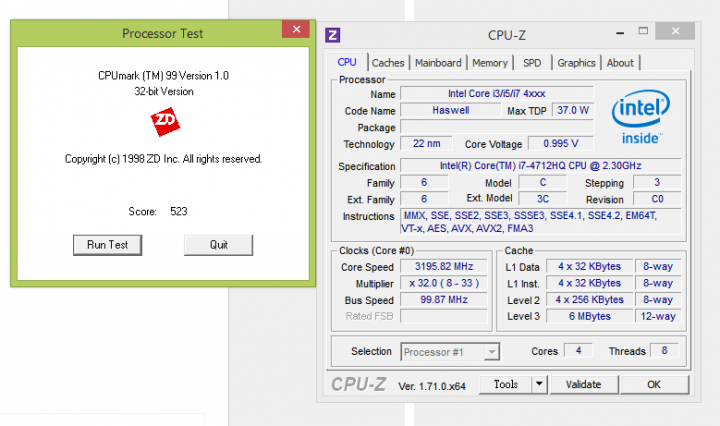Viewport: 720px width, 426px height.
Task: Click the empty Package field
Action: pyautogui.click(x=497, y=127)
